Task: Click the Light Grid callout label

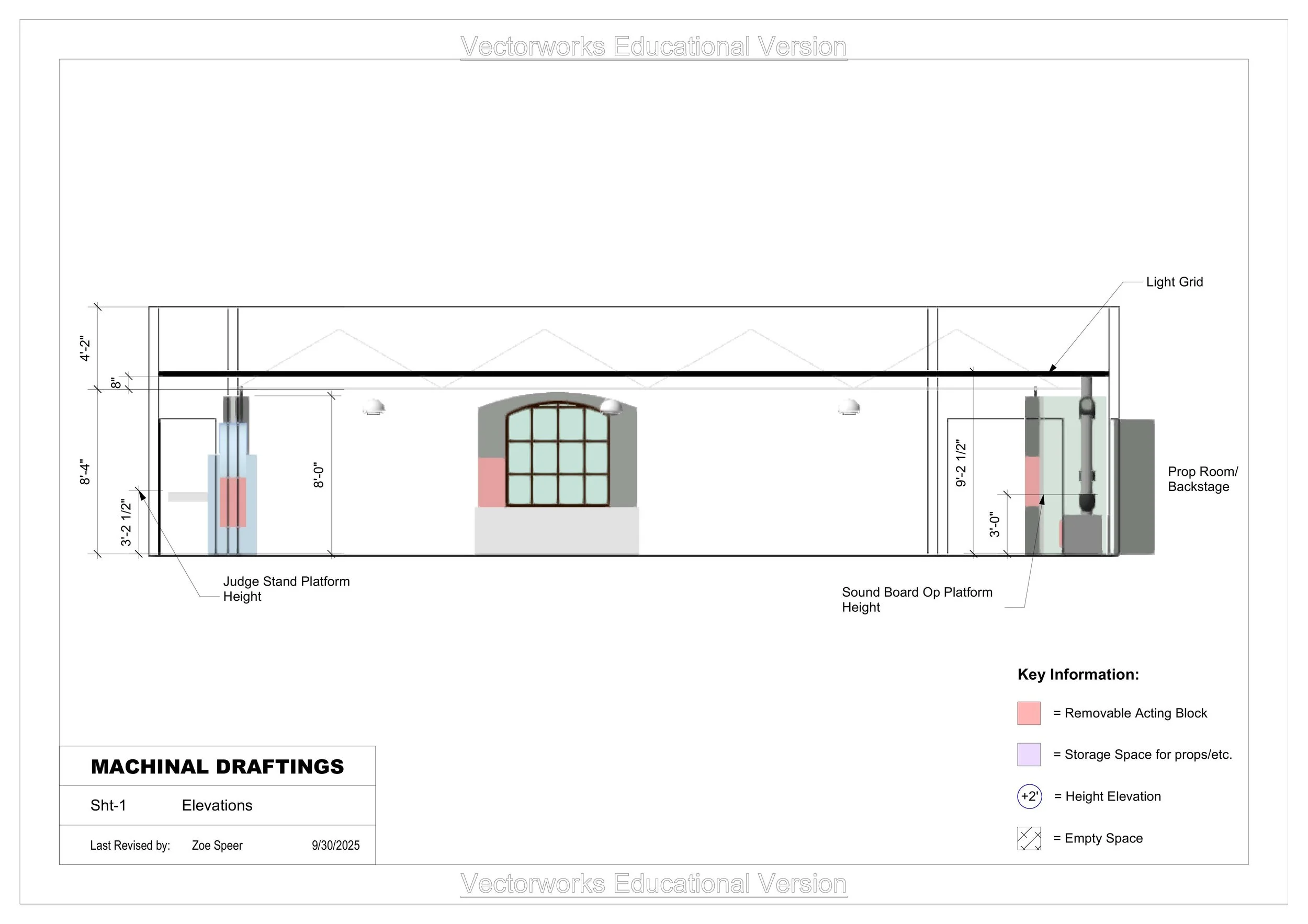Action: pos(1174,282)
